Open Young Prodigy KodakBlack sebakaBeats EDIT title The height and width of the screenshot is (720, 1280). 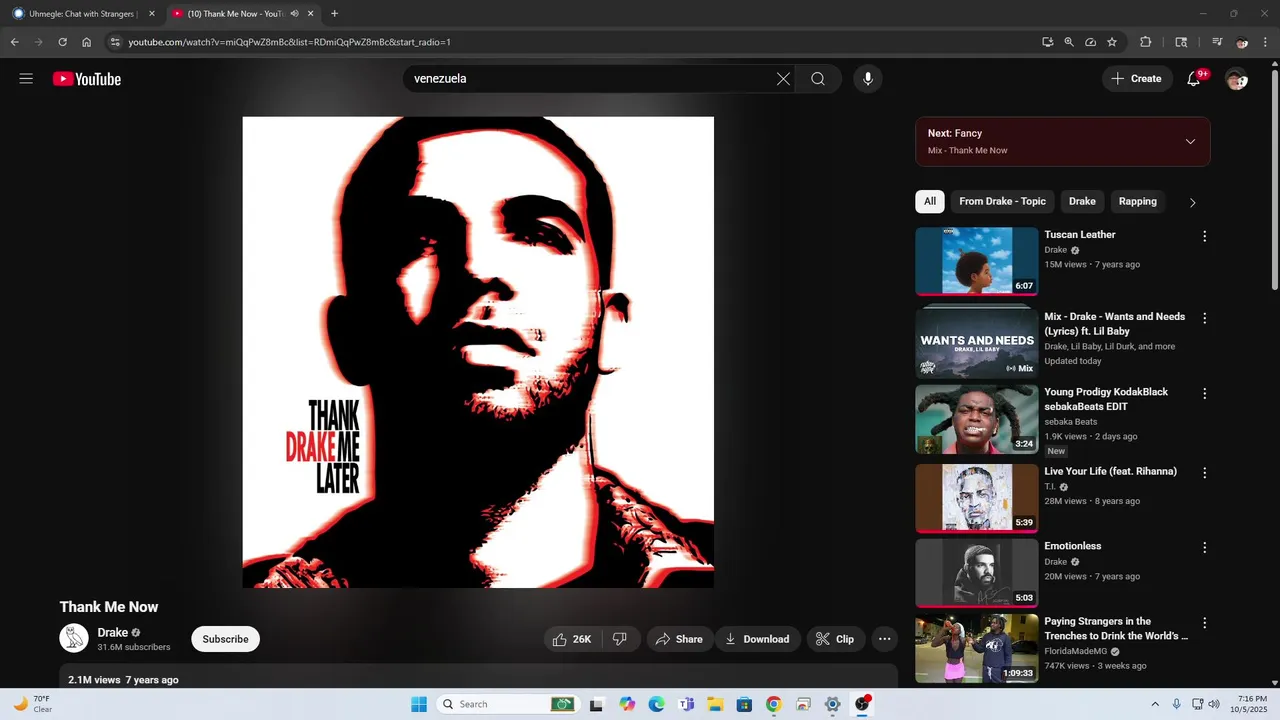[1106, 399]
